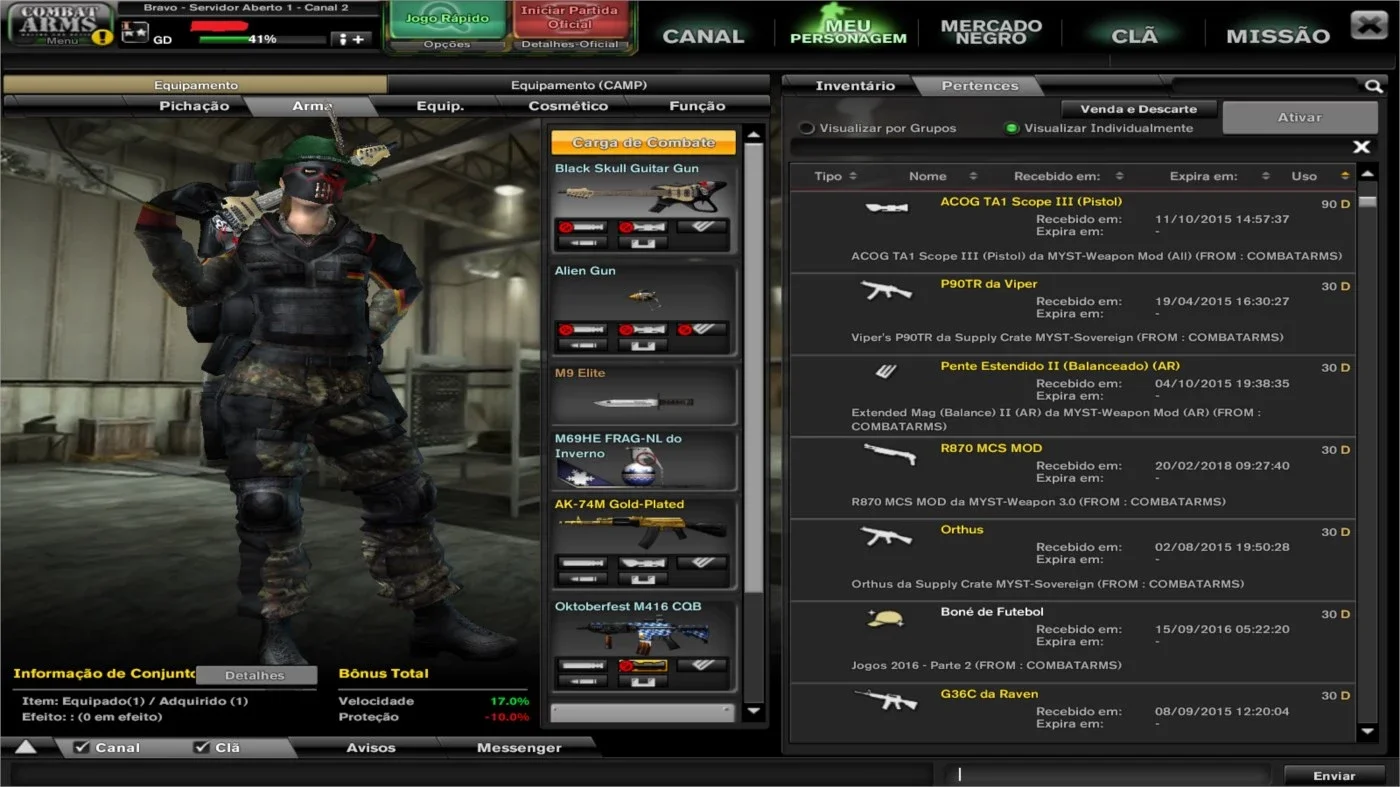The width and height of the screenshot is (1400, 787).
Task: Sort inventory by Nome column
Action: 942,176
